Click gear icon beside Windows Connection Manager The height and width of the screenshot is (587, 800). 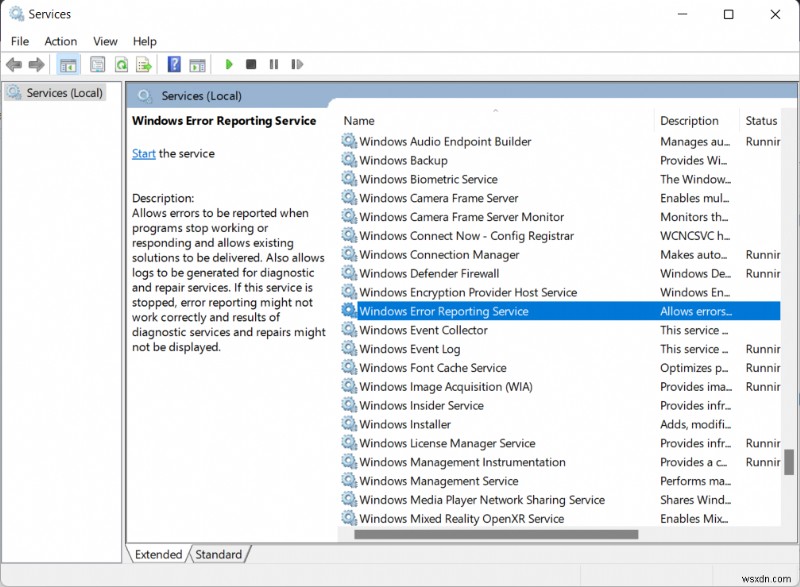349,254
